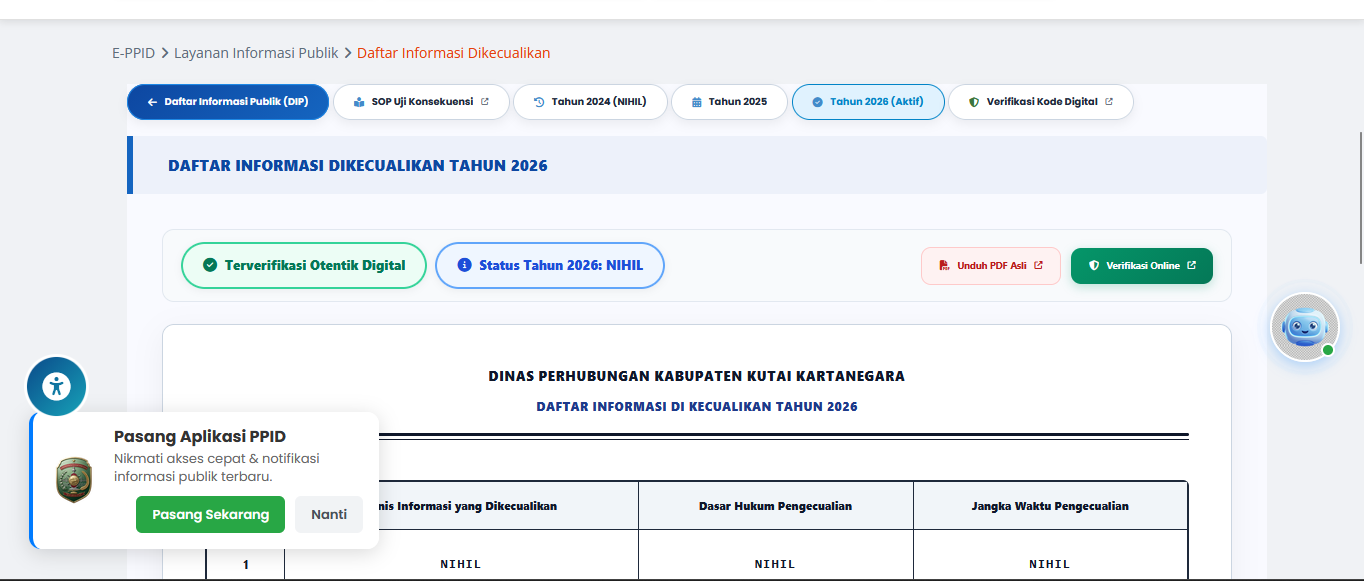Screen dimensions: 1364x581
Task: Open the accessibility widget icon
Action: pyautogui.click(x=57, y=385)
